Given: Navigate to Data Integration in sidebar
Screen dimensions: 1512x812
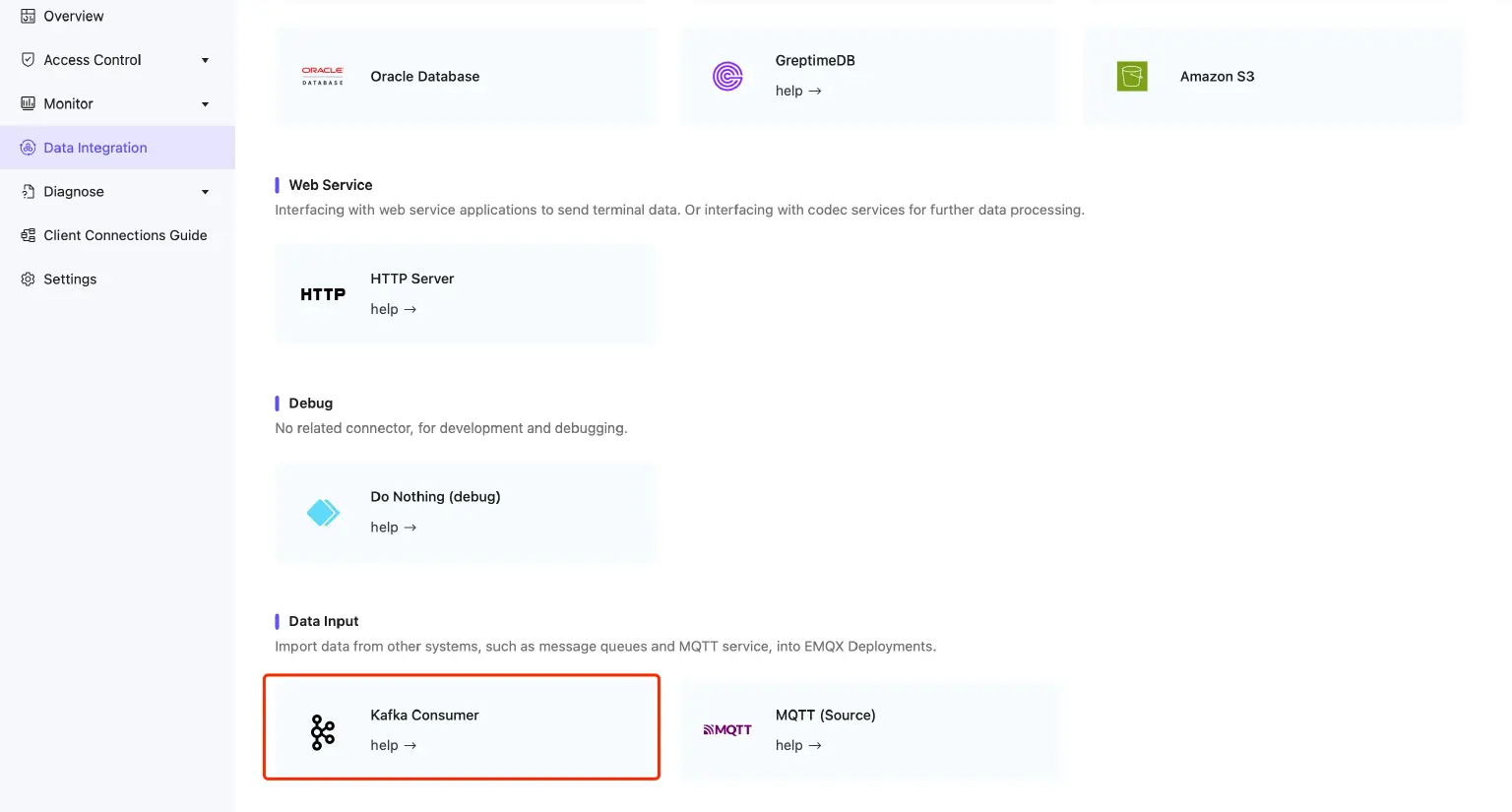Looking at the screenshot, I should click(94, 147).
